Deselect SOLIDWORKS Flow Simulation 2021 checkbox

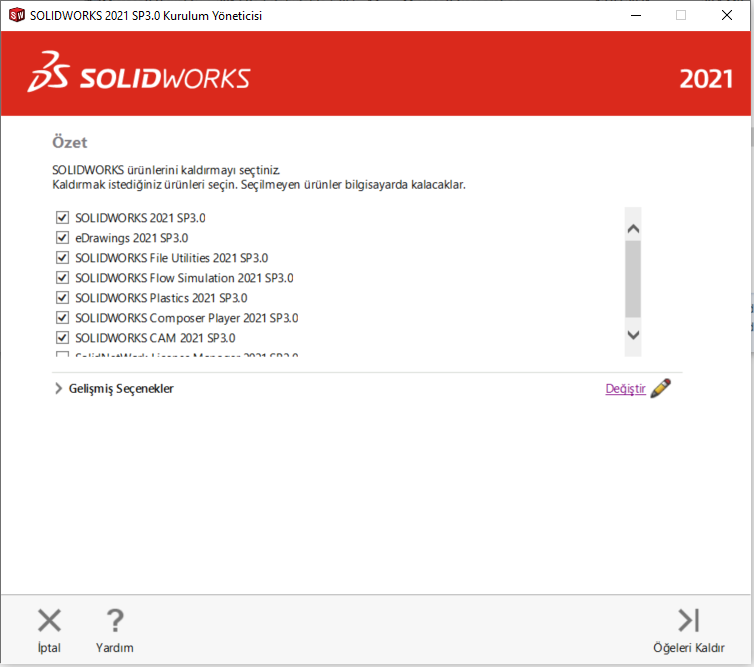[63, 278]
